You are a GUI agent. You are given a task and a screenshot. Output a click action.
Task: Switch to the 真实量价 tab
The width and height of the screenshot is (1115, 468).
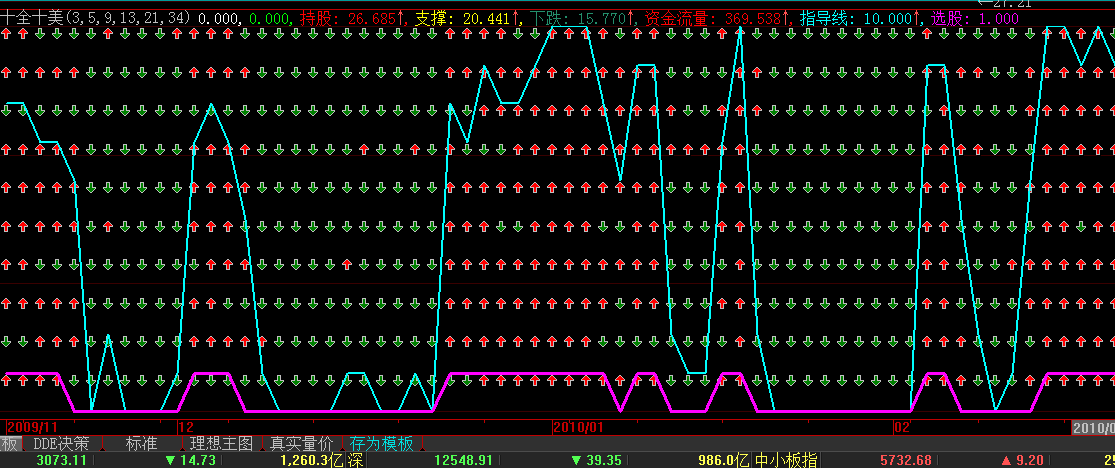(x=302, y=444)
